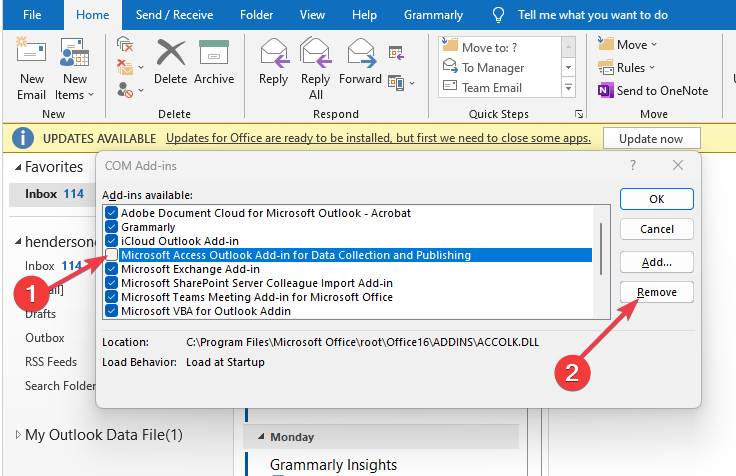
Task: Click Reply All
Action: point(315,69)
